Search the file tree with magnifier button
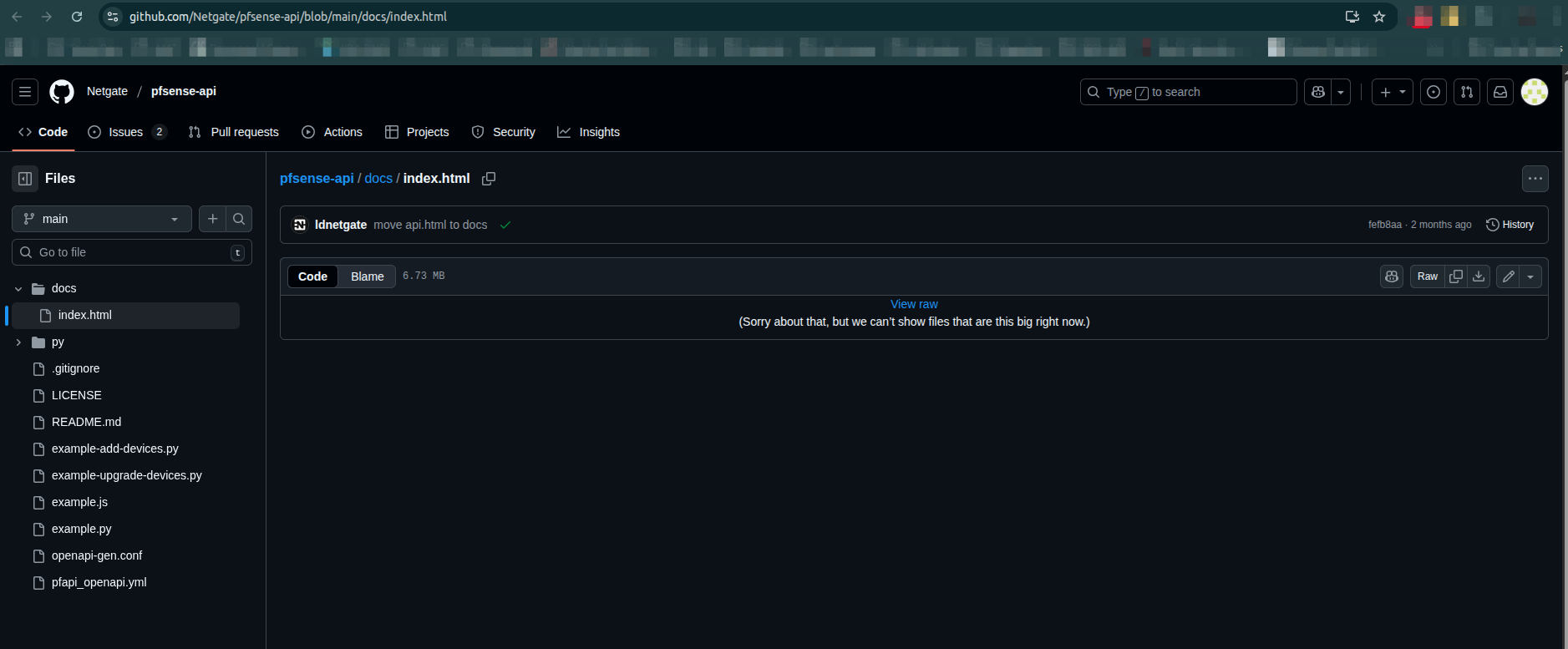1568x649 pixels. tap(239, 219)
